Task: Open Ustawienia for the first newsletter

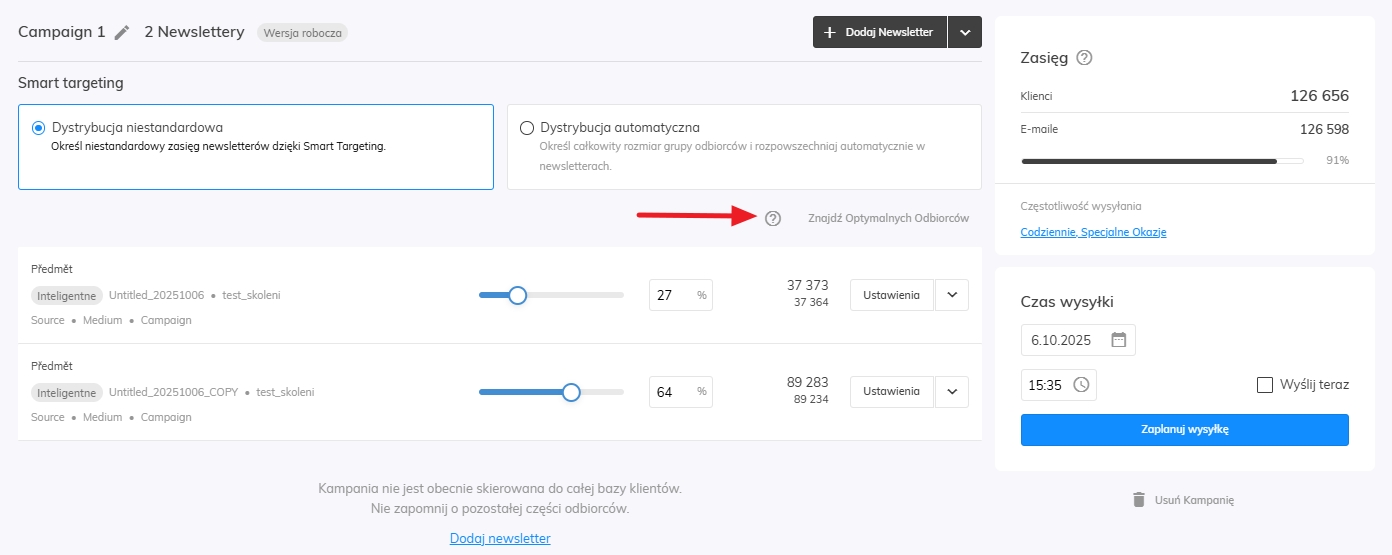Action: click(x=891, y=295)
